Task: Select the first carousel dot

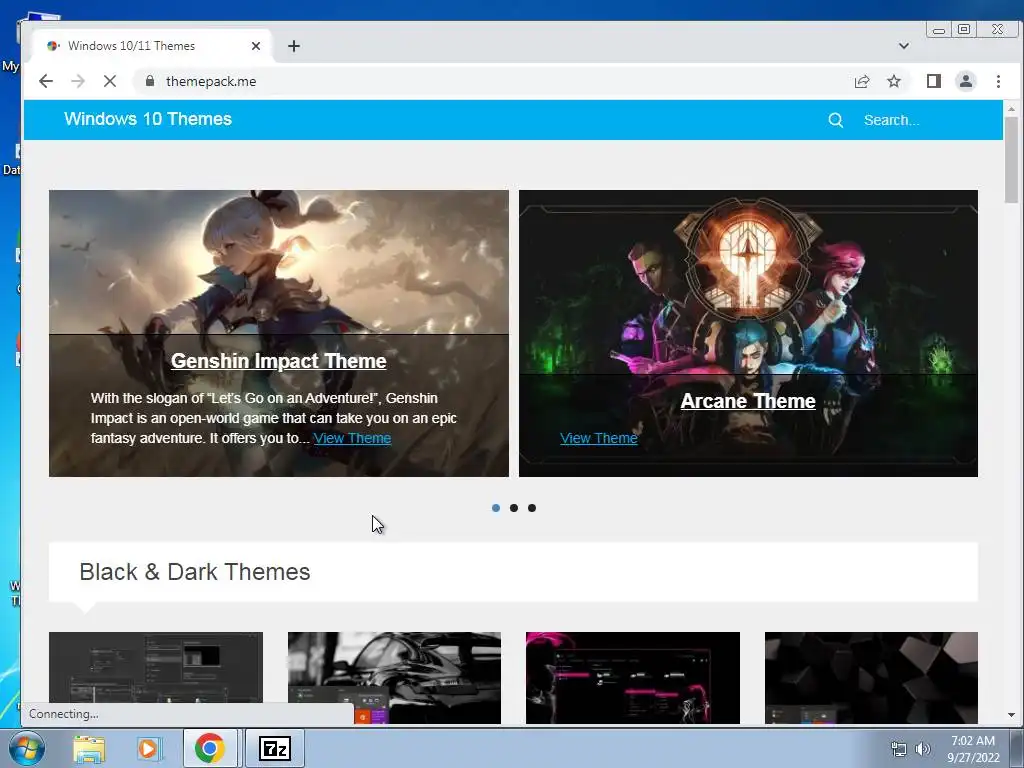Action: pos(496,508)
